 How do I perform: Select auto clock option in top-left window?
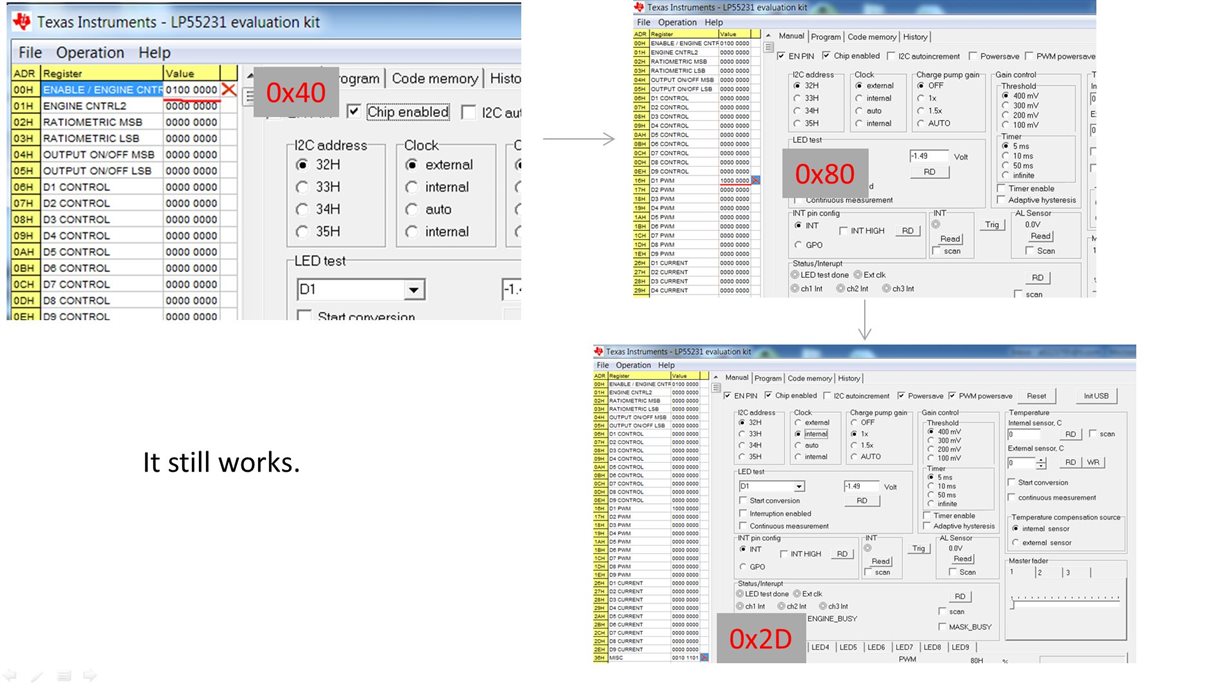[411, 209]
